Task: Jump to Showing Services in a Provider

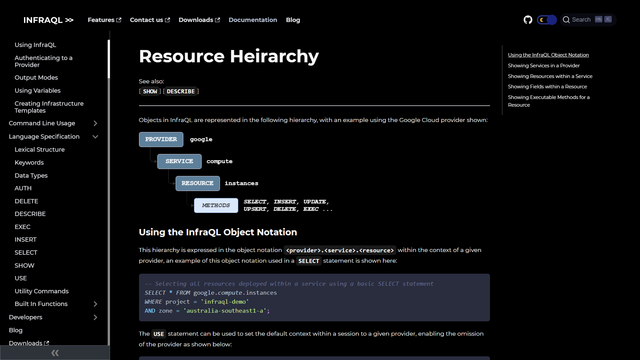Action: coord(544,66)
